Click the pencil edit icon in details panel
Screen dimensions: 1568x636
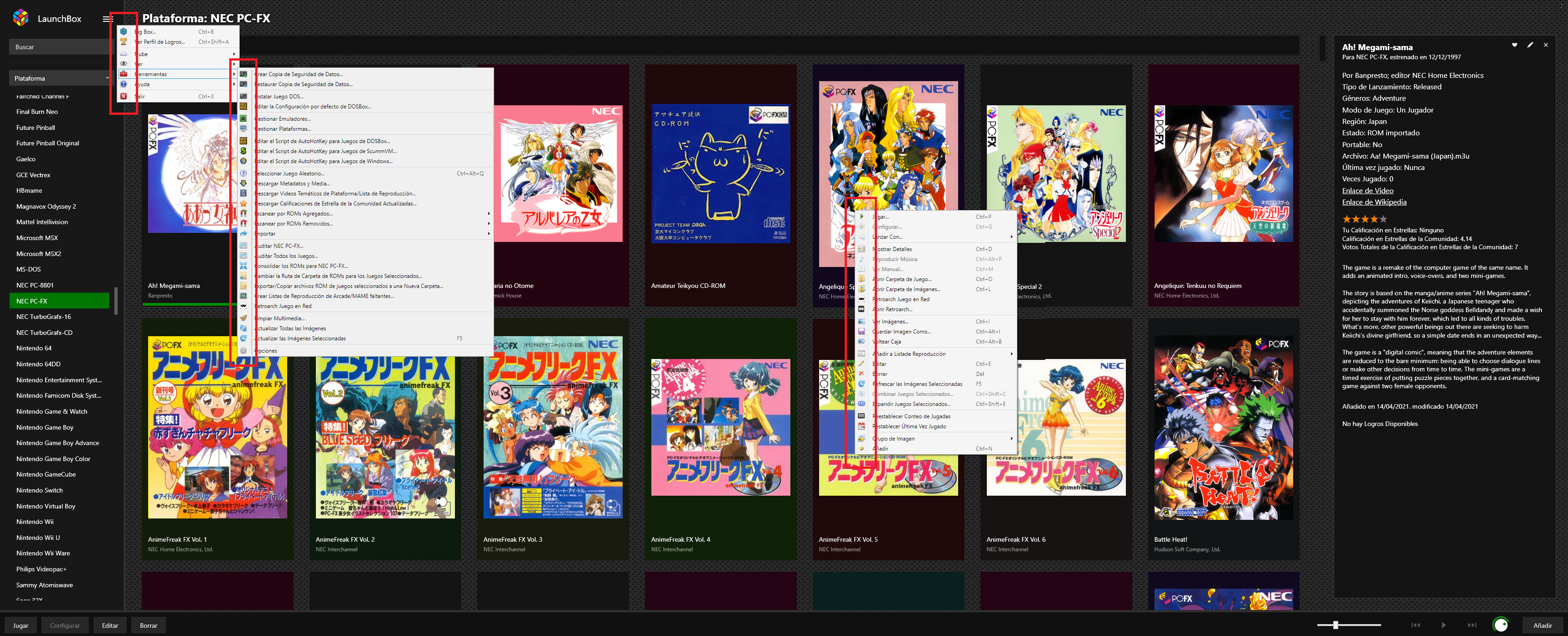[1530, 45]
